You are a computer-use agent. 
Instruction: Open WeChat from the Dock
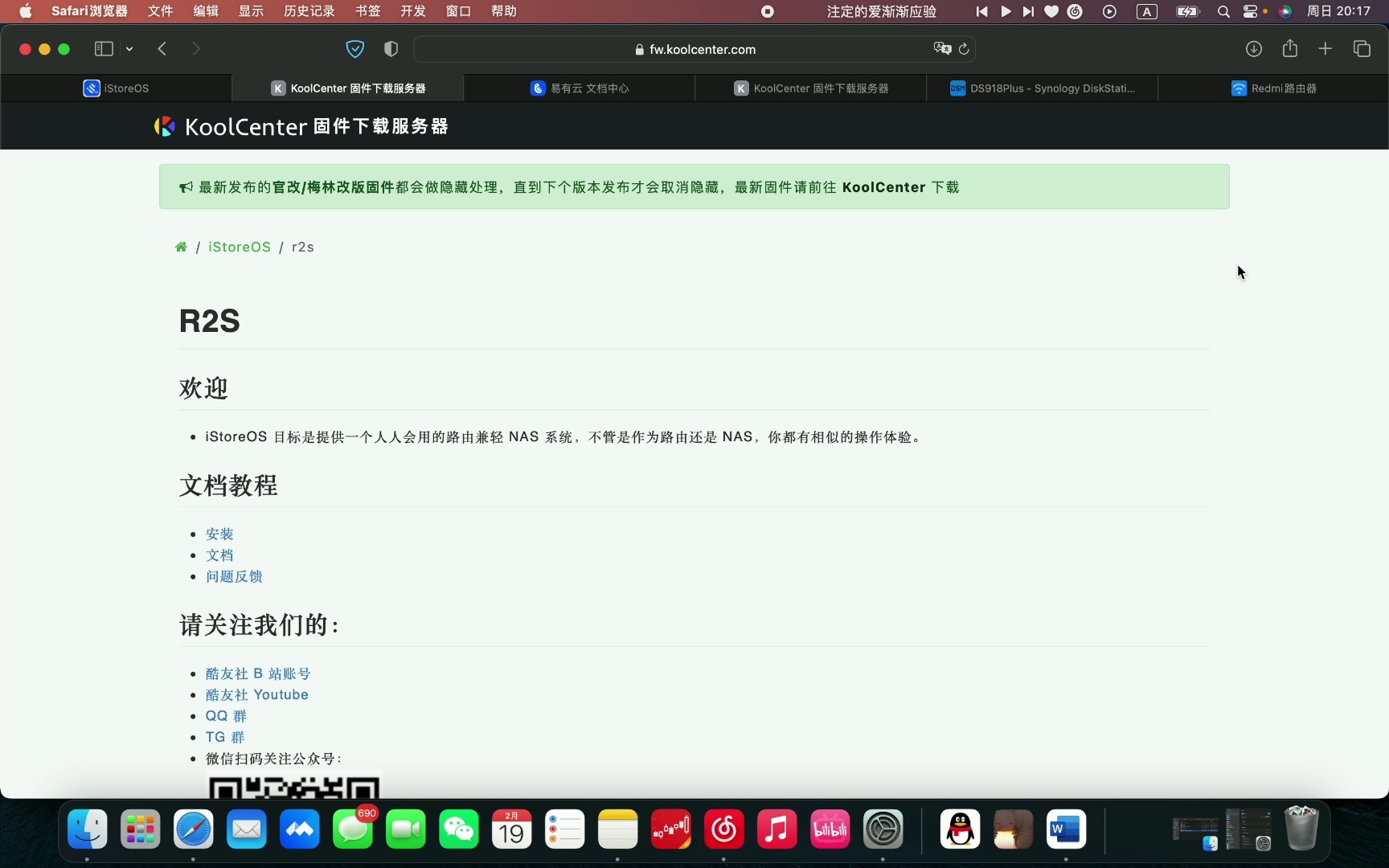click(x=457, y=829)
